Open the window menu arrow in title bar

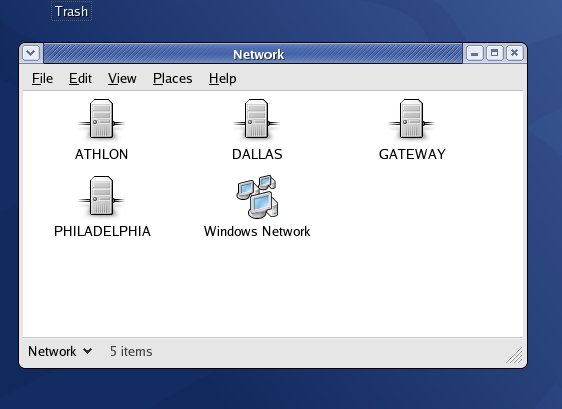(31, 53)
